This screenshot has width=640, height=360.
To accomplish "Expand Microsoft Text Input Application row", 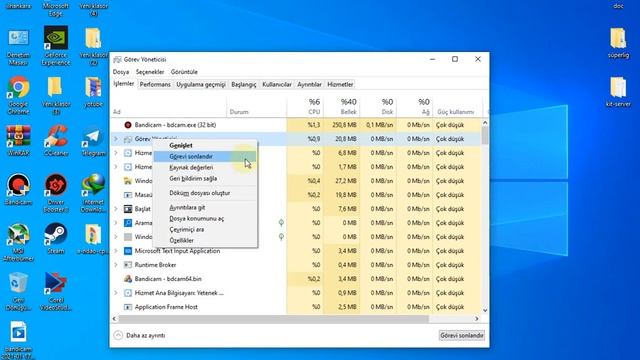I will point(116,251).
